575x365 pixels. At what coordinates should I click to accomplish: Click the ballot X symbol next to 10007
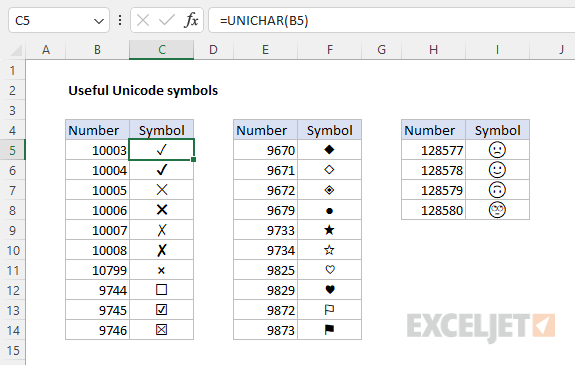(x=162, y=230)
